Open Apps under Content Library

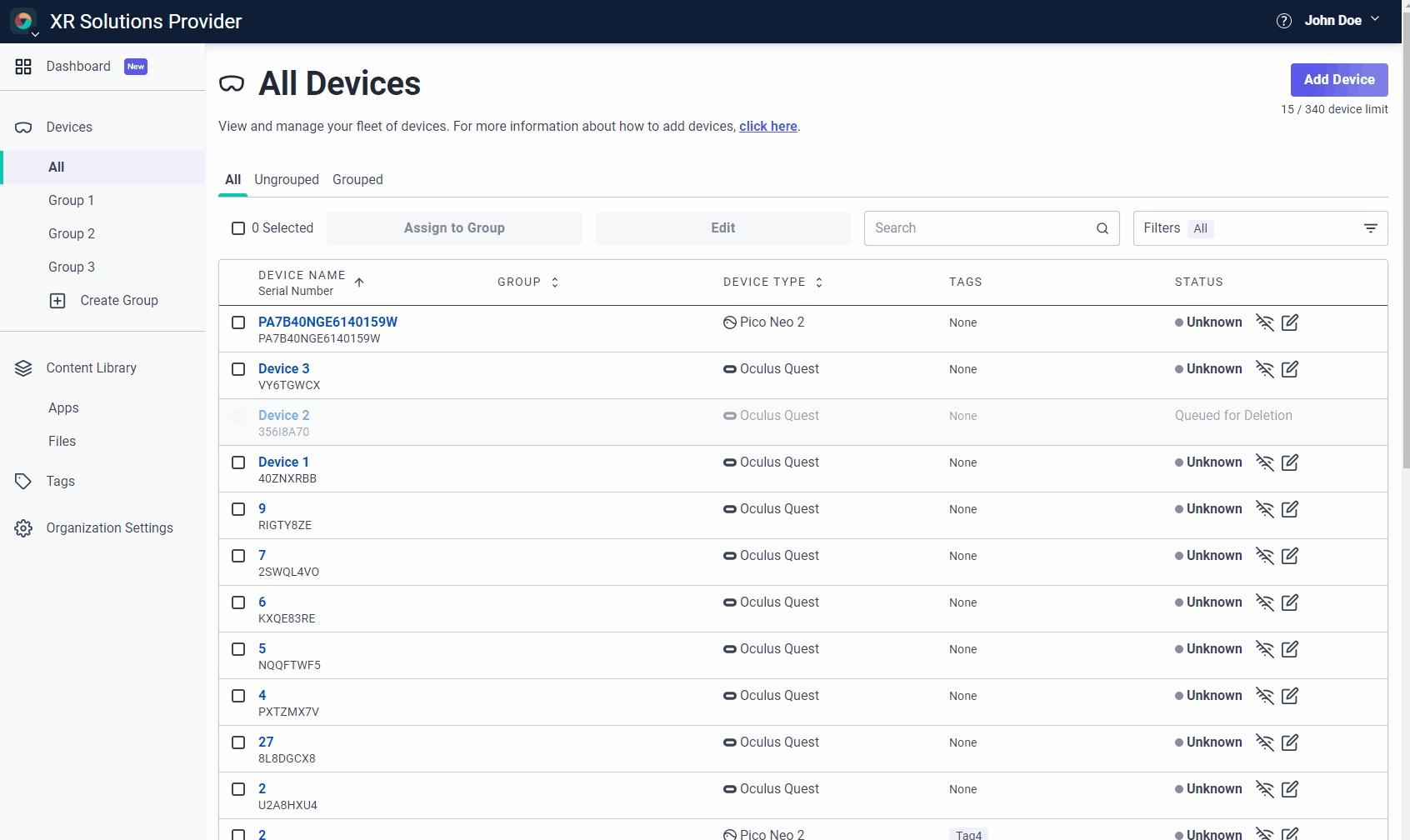click(63, 408)
